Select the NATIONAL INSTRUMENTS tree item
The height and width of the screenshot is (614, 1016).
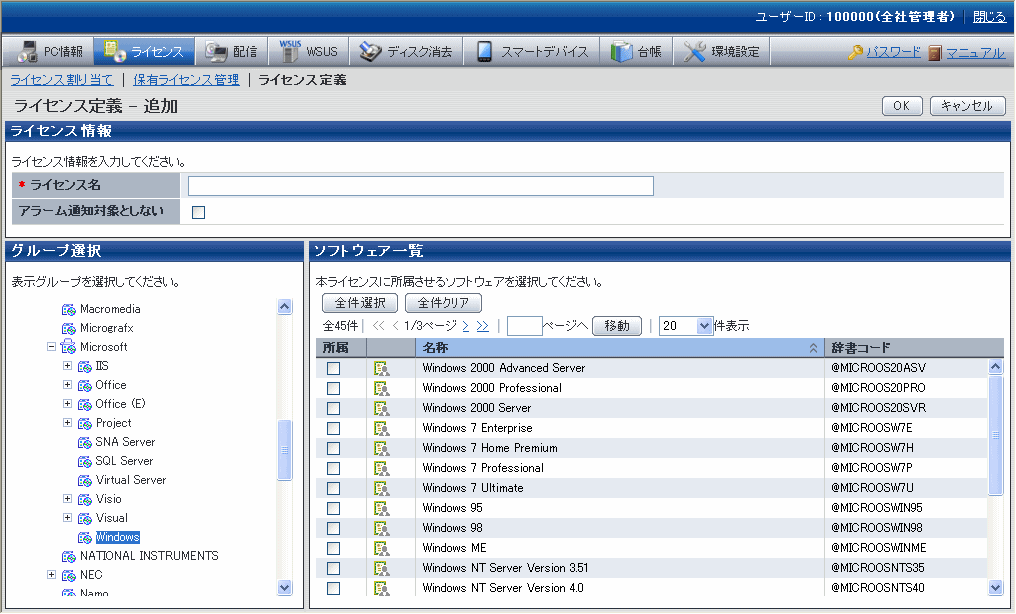click(x=149, y=556)
